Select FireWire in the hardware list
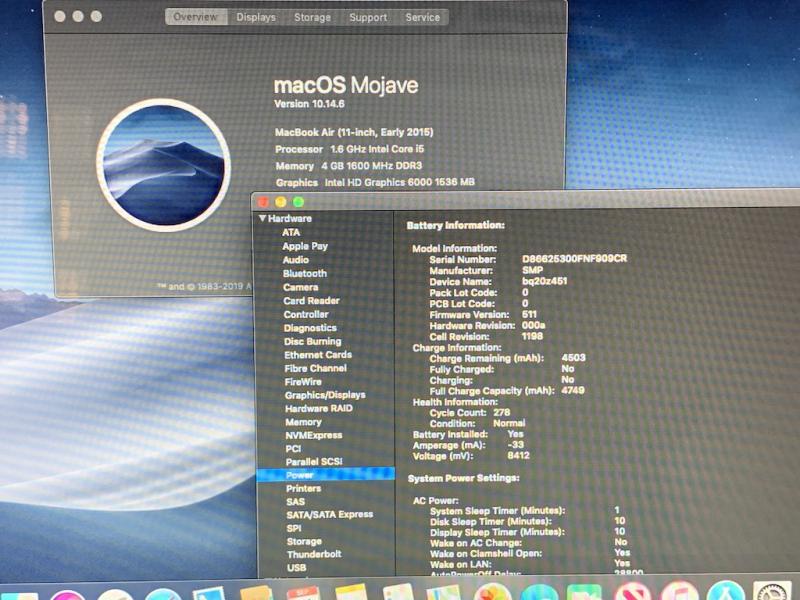This screenshot has width=800, height=600. click(303, 382)
